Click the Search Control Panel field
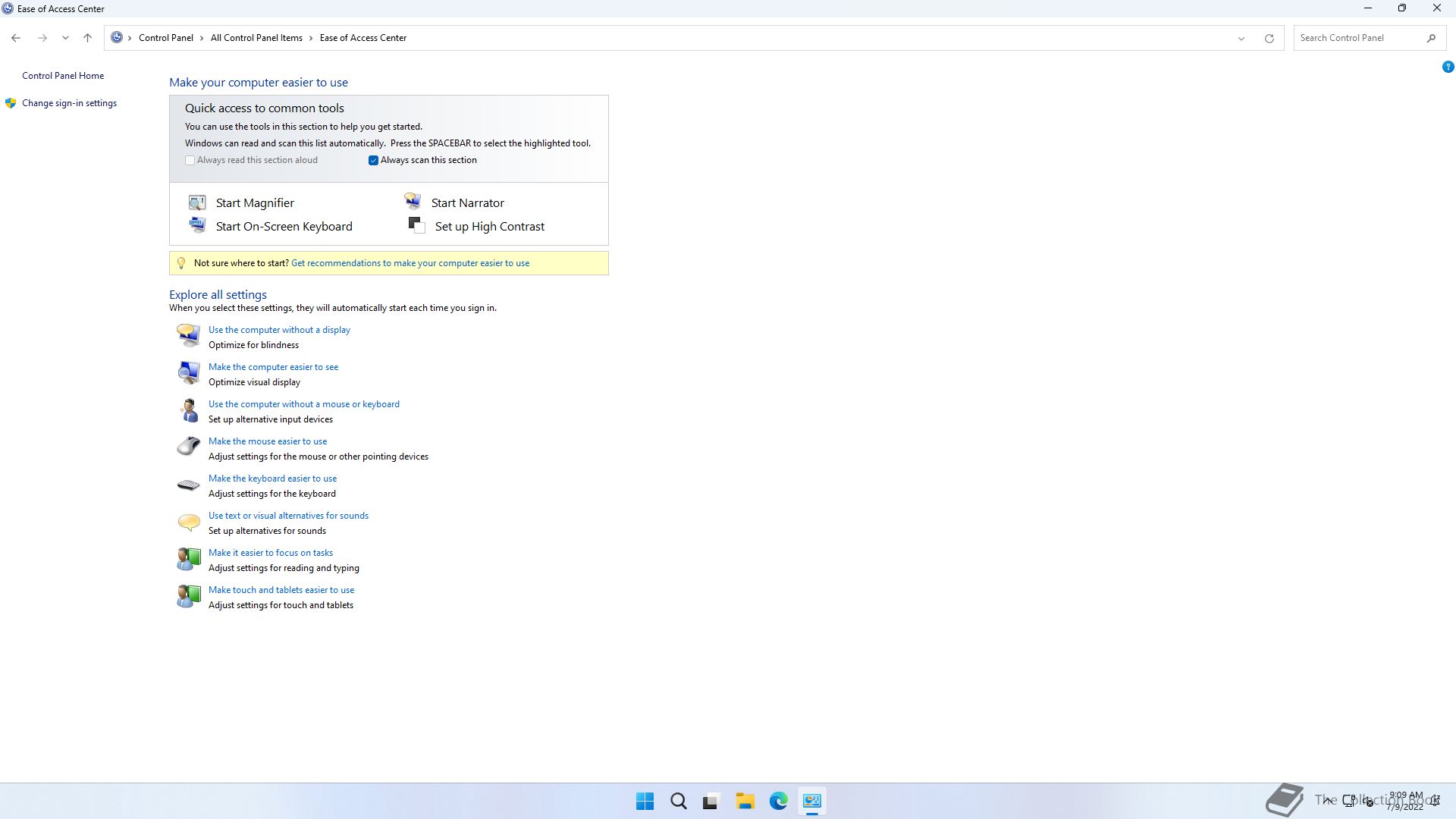 click(1357, 38)
